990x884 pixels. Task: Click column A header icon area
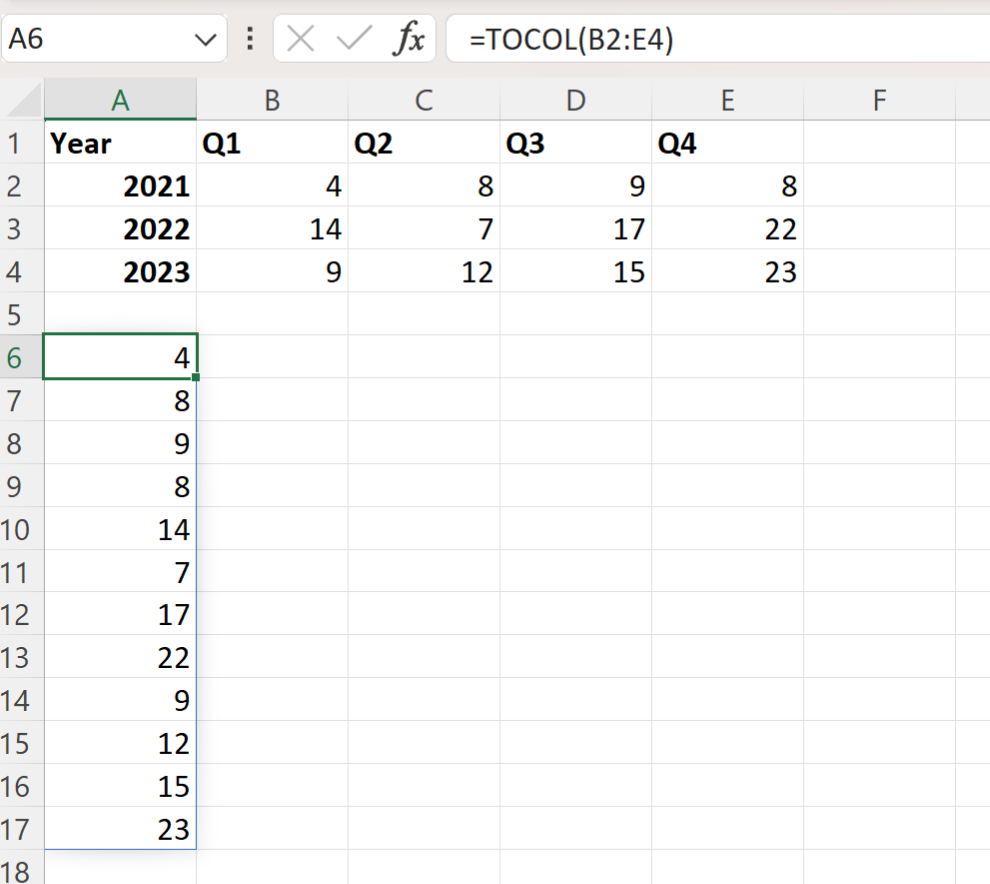(x=120, y=100)
